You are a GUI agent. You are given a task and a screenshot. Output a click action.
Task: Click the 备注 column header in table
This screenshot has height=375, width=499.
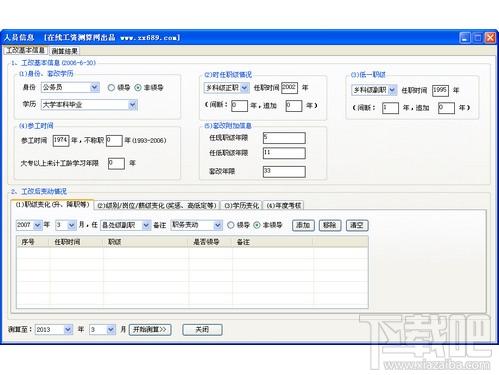[273, 242]
